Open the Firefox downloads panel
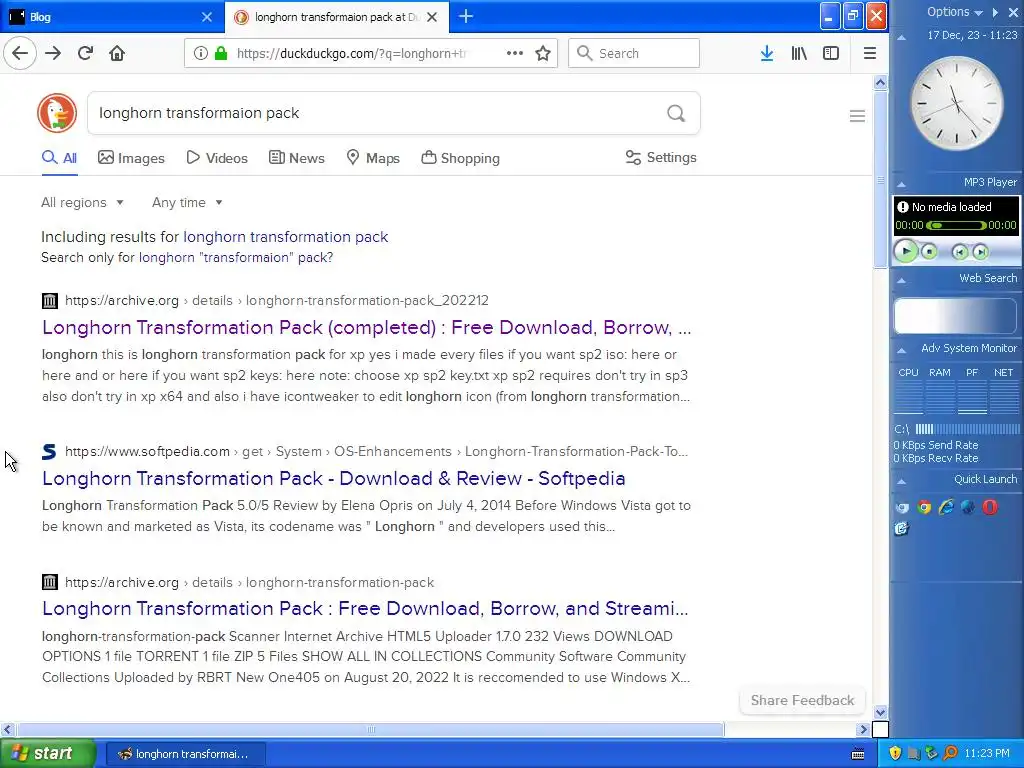Image resolution: width=1024 pixels, height=768 pixels. (767, 54)
